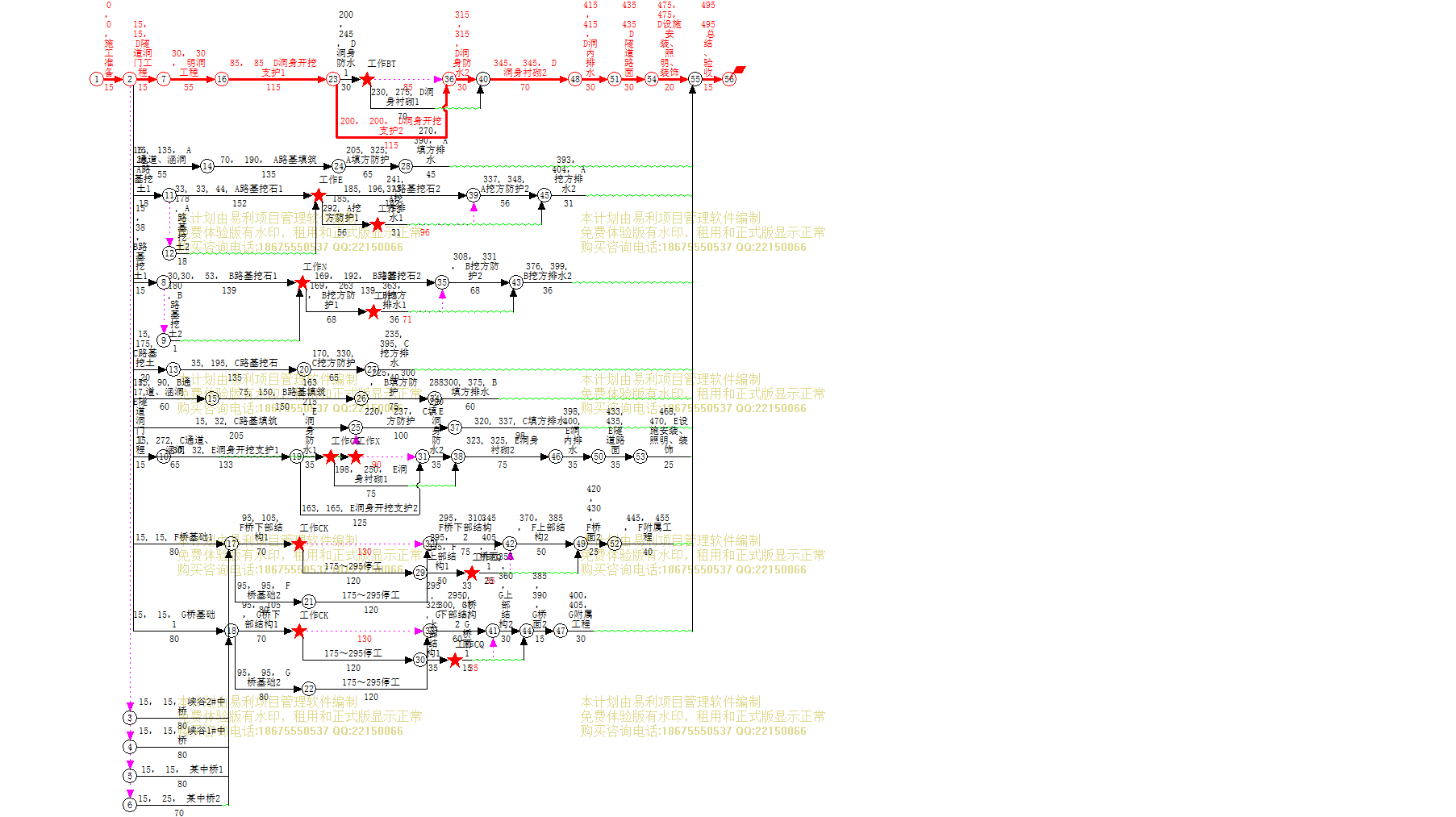The width and height of the screenshot is (1456, 817).
Task: Click the 工作BT label
Action: (382, 64)
